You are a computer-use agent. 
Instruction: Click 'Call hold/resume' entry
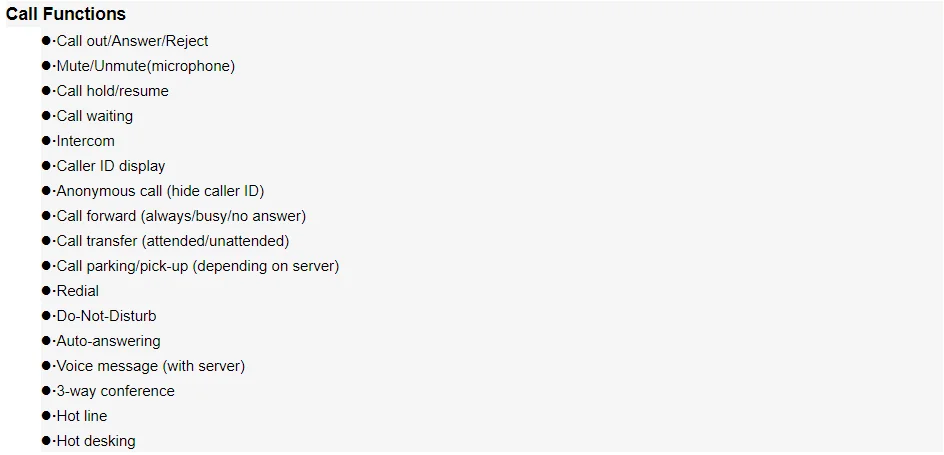[x=112, y=91]
